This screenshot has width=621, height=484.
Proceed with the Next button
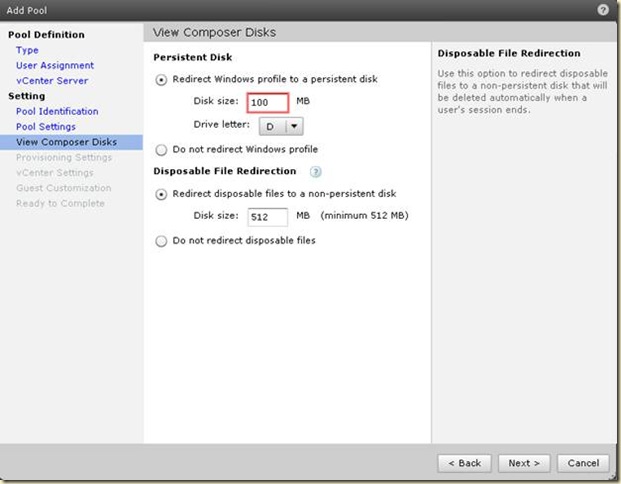pos(524,463)
